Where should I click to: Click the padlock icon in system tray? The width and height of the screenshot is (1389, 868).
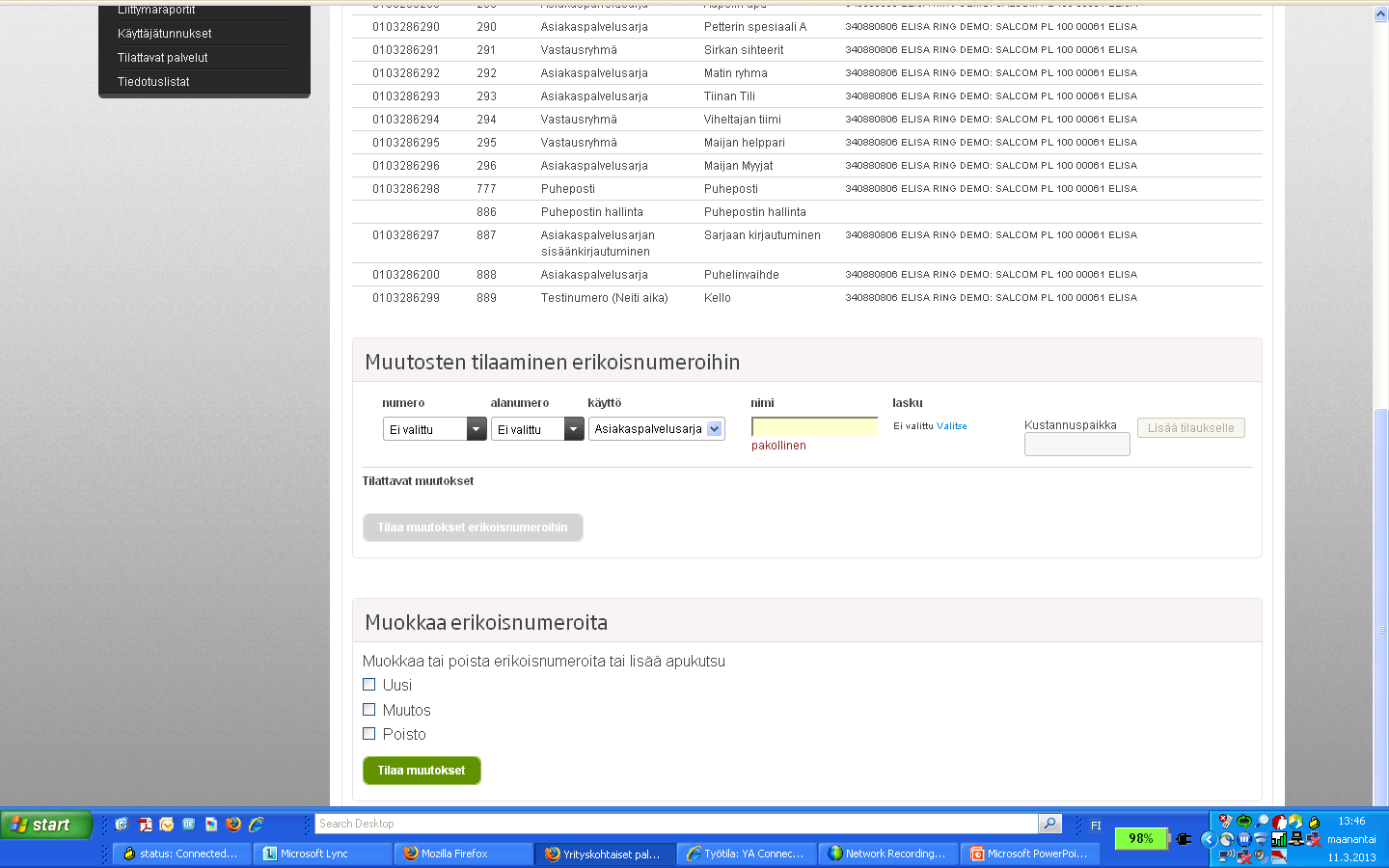pyautogui.click(x=1314, y=823)
